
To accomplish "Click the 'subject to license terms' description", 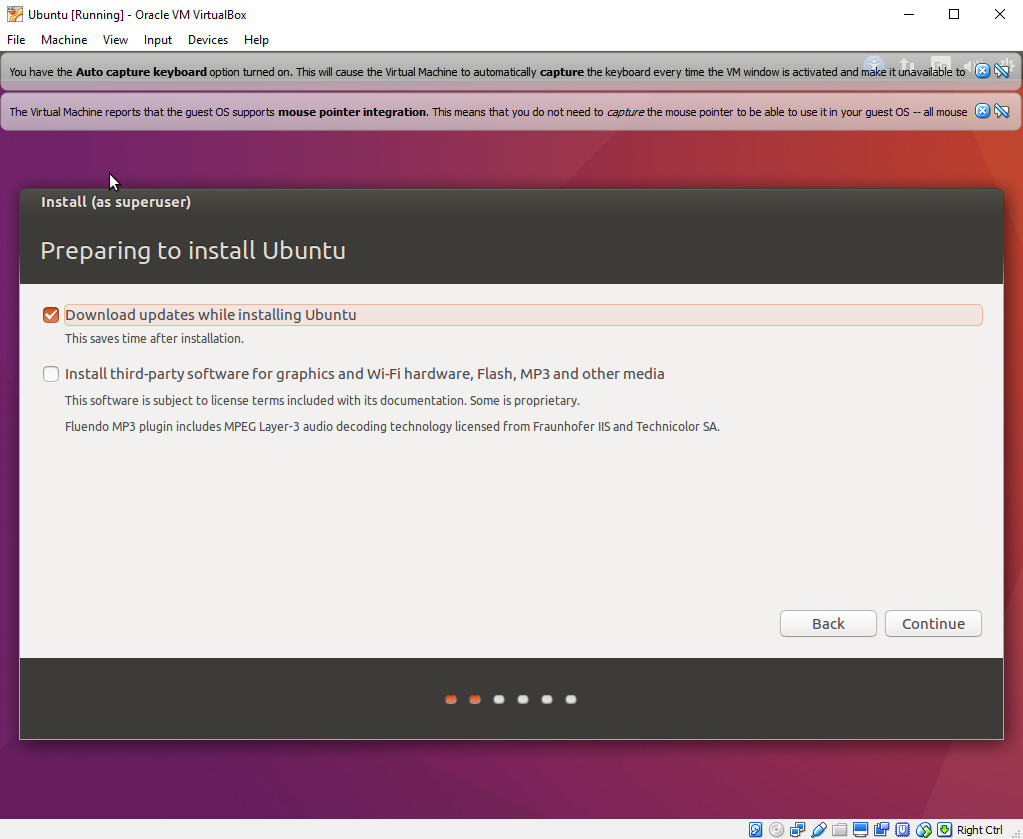I will point(322,401).
